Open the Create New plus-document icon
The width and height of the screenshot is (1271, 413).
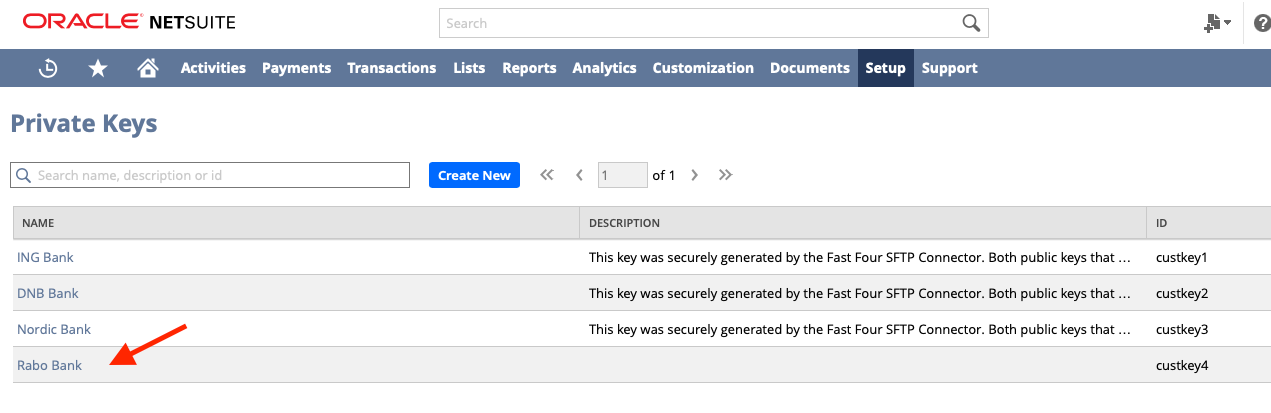coord(1217,23)
